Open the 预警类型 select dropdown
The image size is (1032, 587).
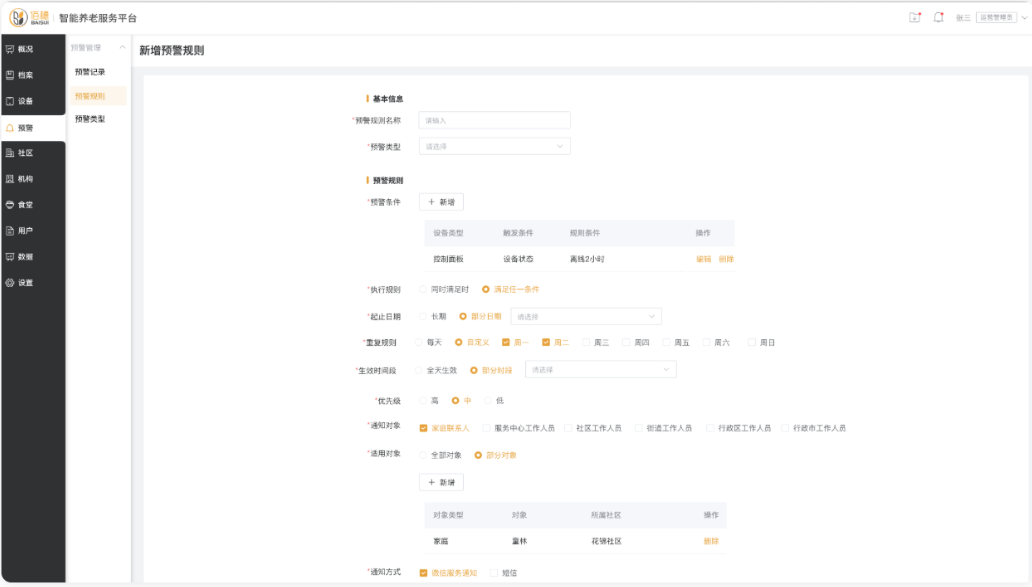click(x=494, y=146)
